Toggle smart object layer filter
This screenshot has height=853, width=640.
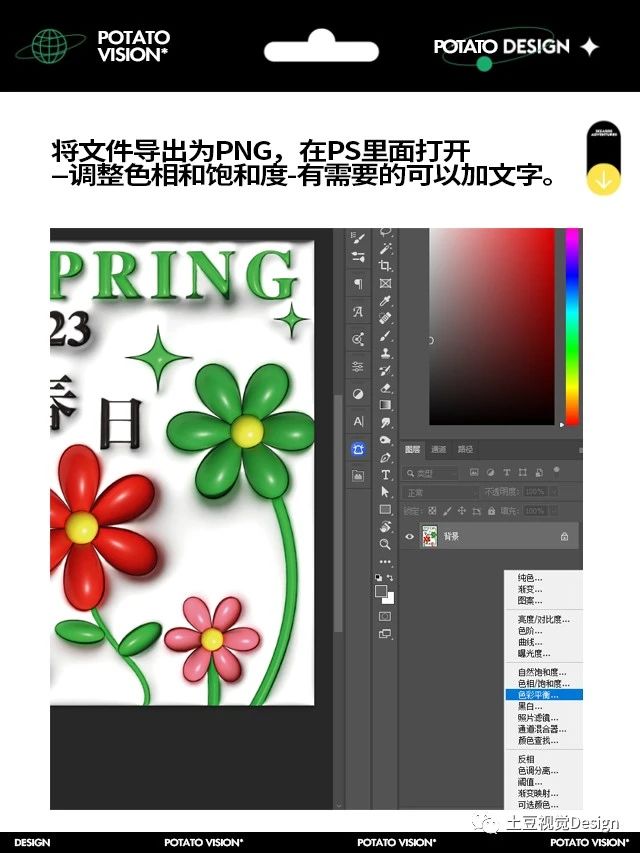(539, 472)
